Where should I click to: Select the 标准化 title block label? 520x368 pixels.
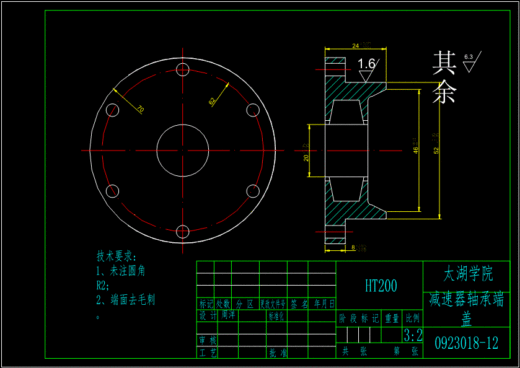pyautogui.click(x=276, y=316)
